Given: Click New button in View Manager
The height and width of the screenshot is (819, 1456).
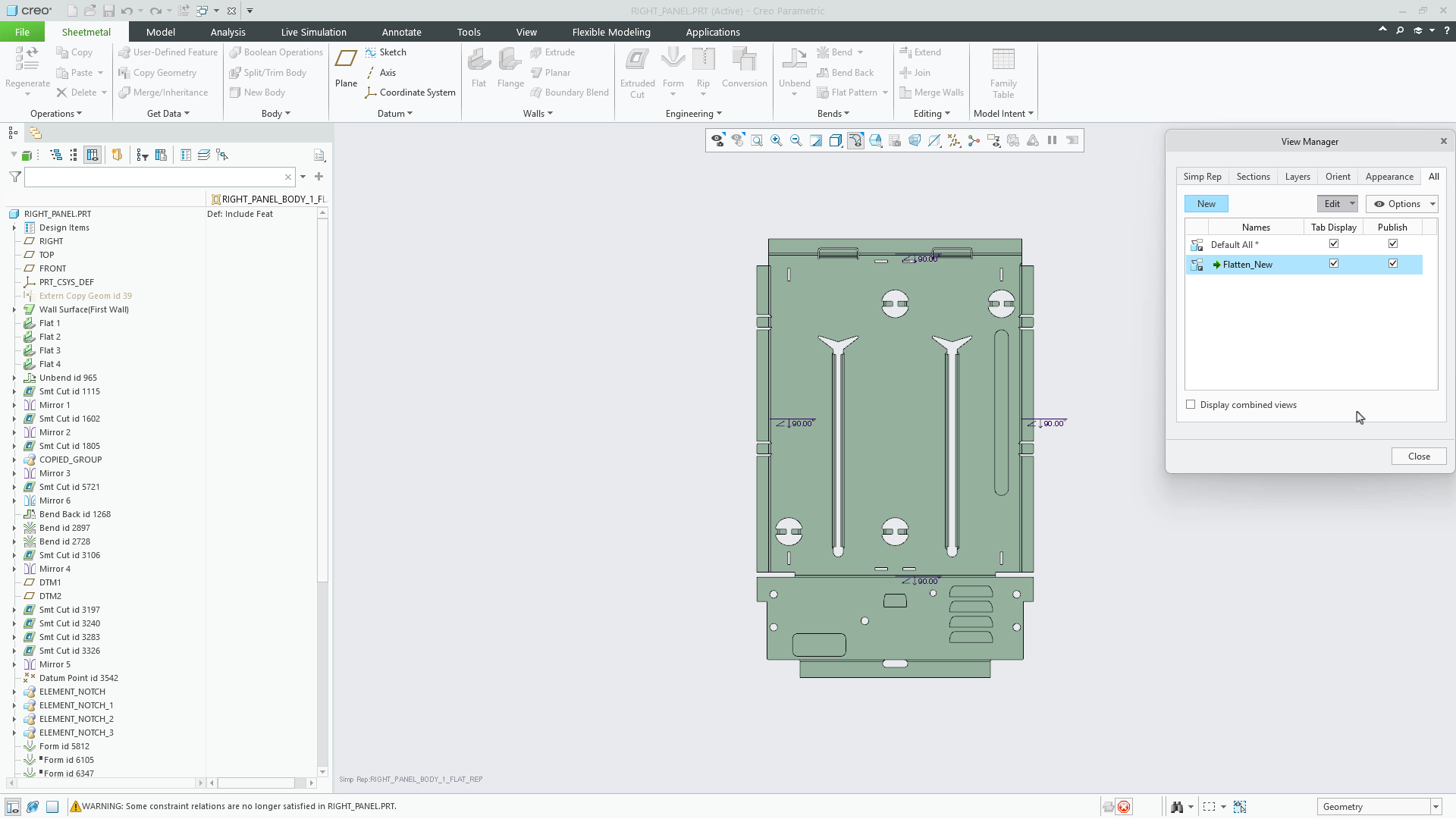Looking at the screenshot, I should (1207, 204).
